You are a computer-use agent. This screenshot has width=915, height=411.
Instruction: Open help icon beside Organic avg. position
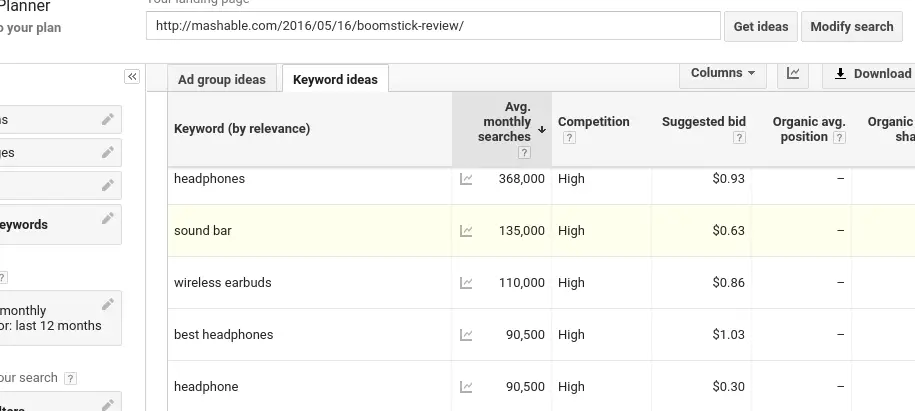point(839,137)
